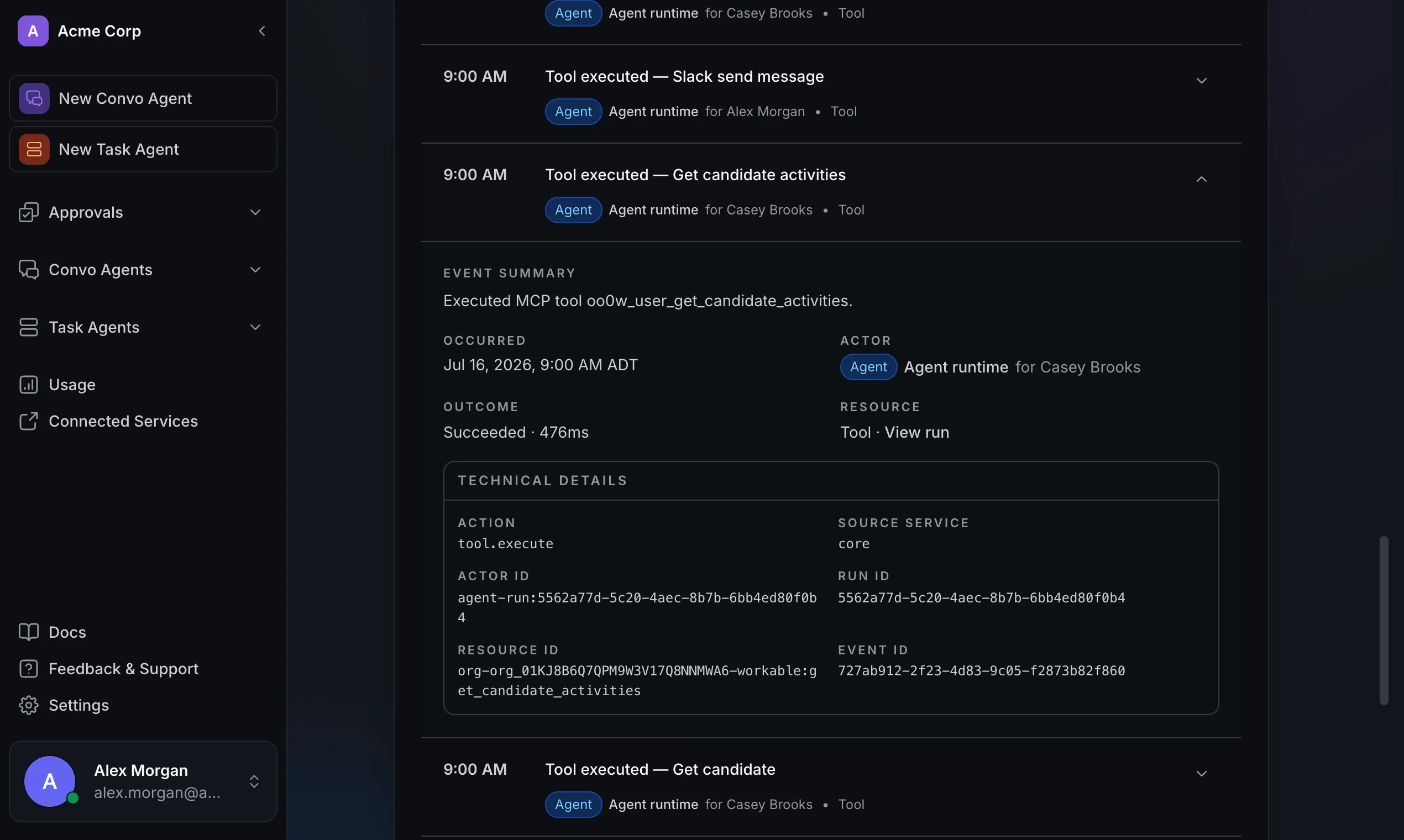Click the New Convo Agent chat icon

click(x=34, y=98)
